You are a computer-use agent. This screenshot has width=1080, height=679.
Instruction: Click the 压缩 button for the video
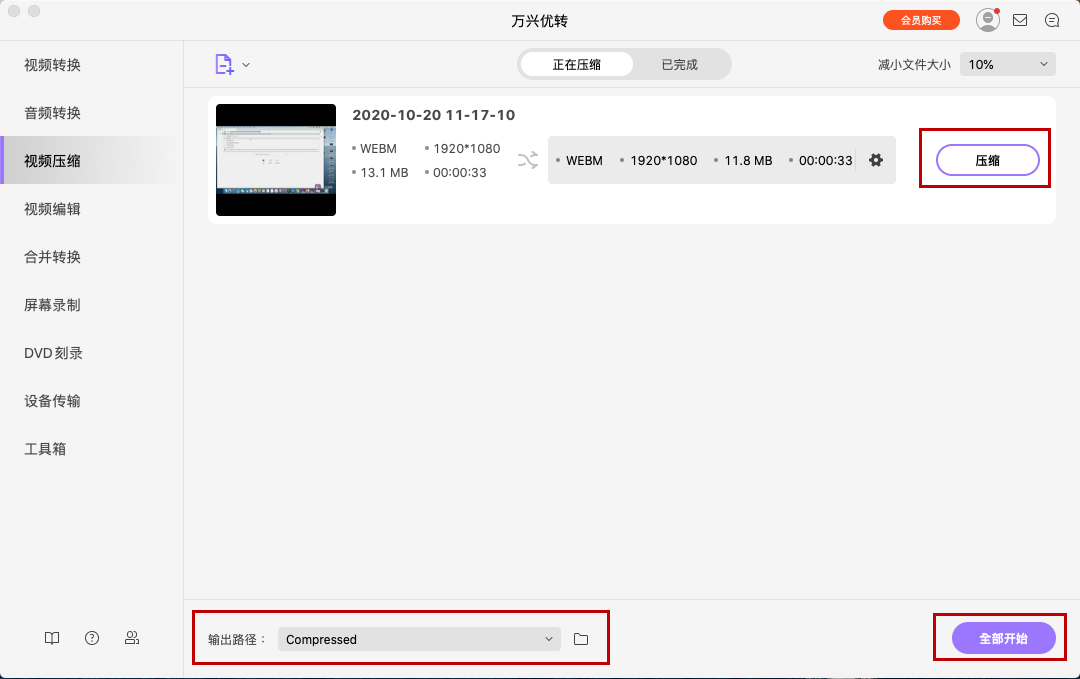pyautogui.click(x=986, y=160)
